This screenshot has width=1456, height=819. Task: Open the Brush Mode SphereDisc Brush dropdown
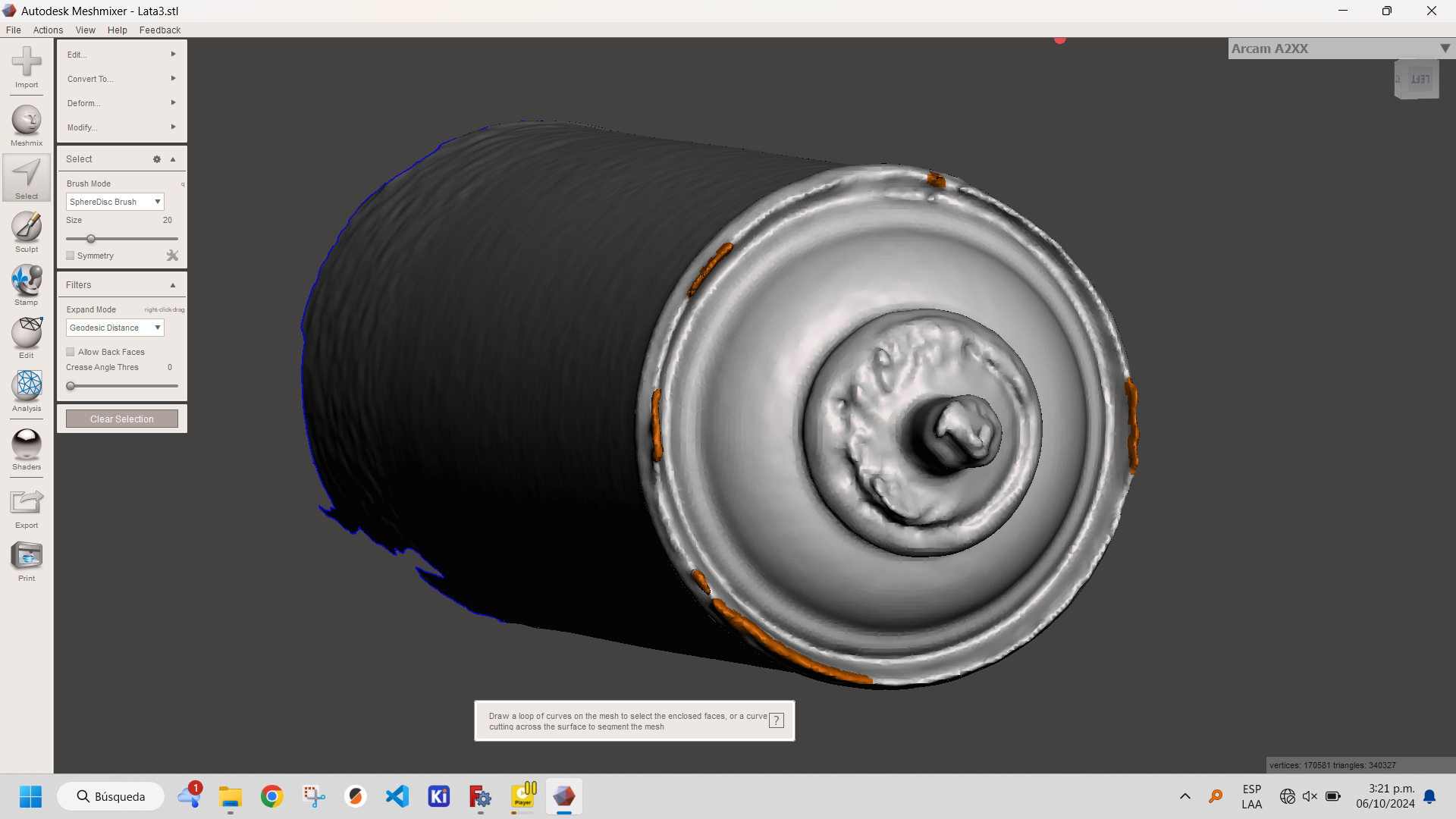115,202
